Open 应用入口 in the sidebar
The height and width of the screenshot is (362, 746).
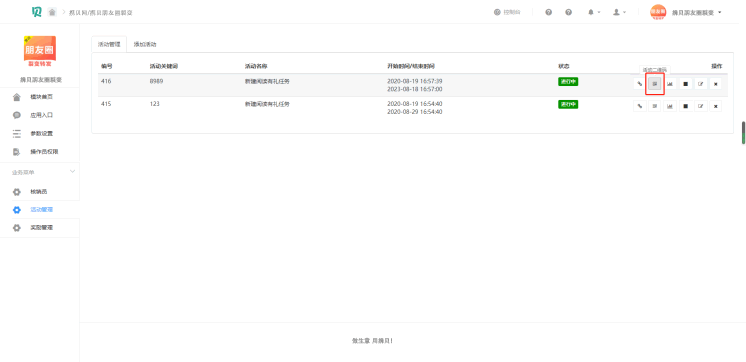pyautogui.click(x=40, y=115)
